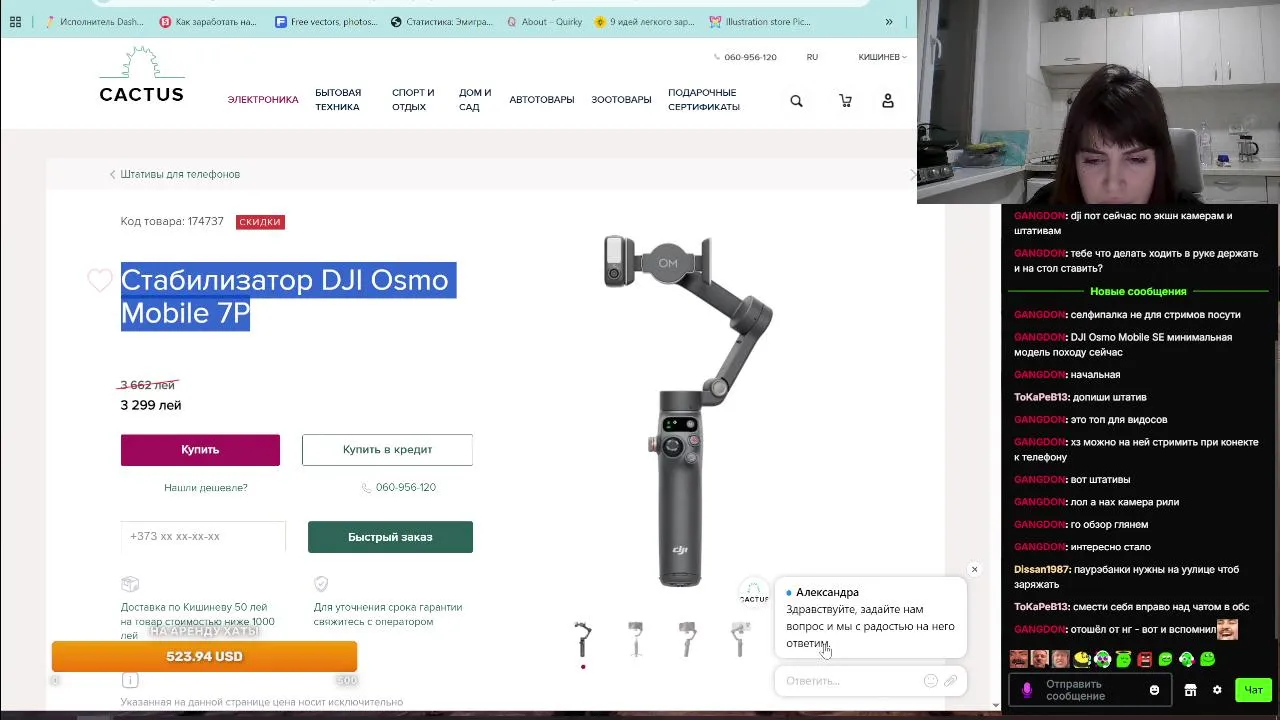Viewport: 1280px width, 720px height.
Task: Click product title Стабилизатор DJI Osmo Mobile 7P
Action: click(x=288, y=296)
